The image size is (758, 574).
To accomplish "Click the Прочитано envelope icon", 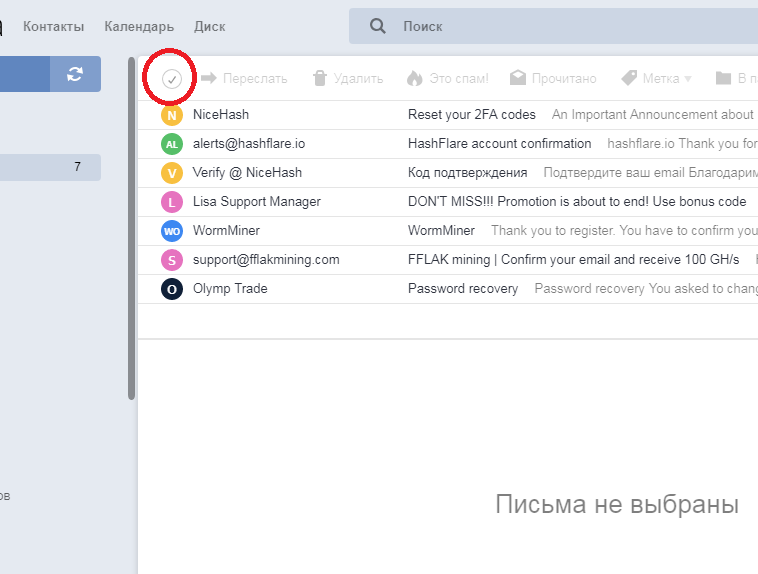I will 518,78.
